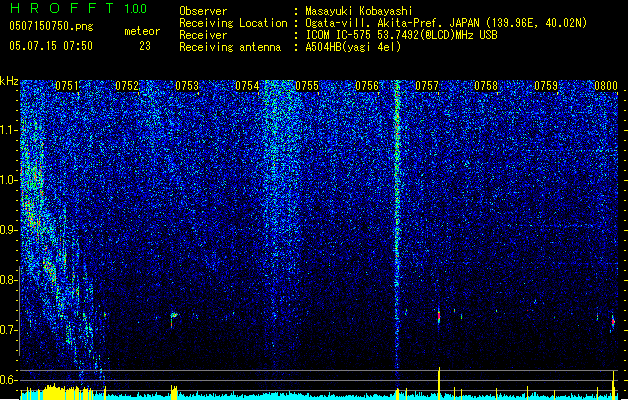Select the filename 0507150750.png
Viewport: 629px width, 400px height.
(51, 26)
